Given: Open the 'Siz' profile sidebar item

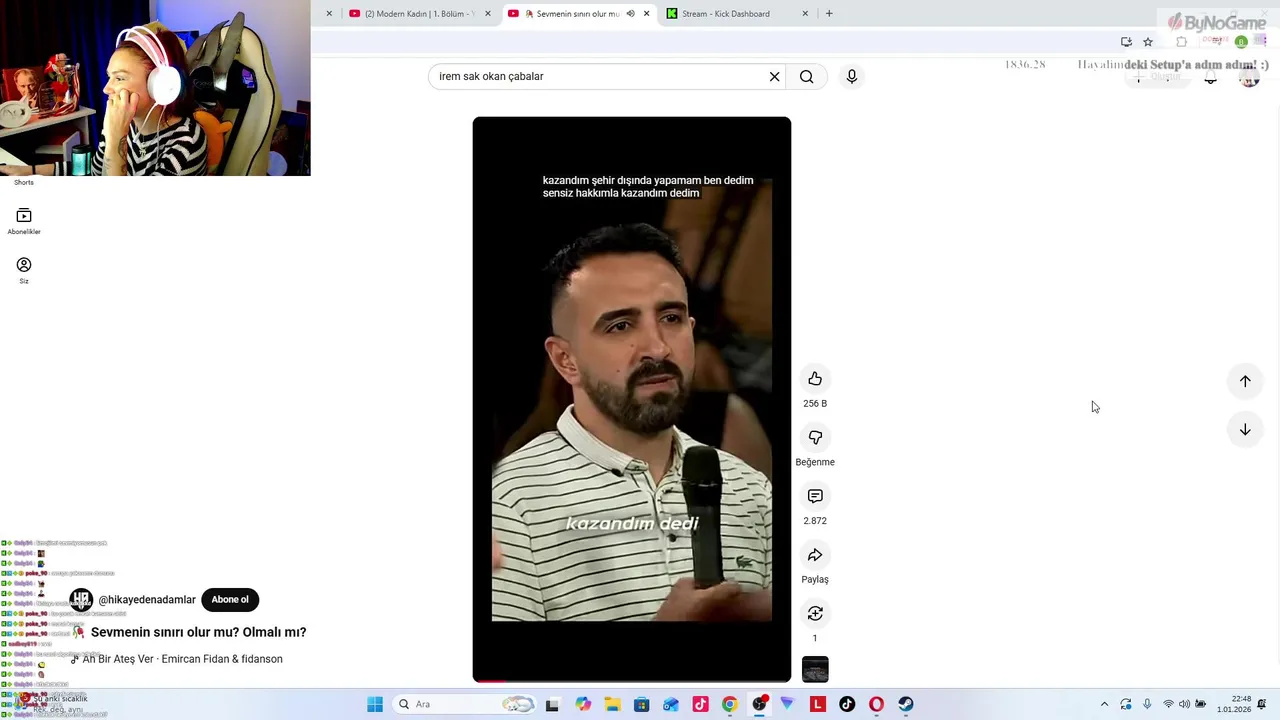Looking at the screenshot, I should pos(24,270).
